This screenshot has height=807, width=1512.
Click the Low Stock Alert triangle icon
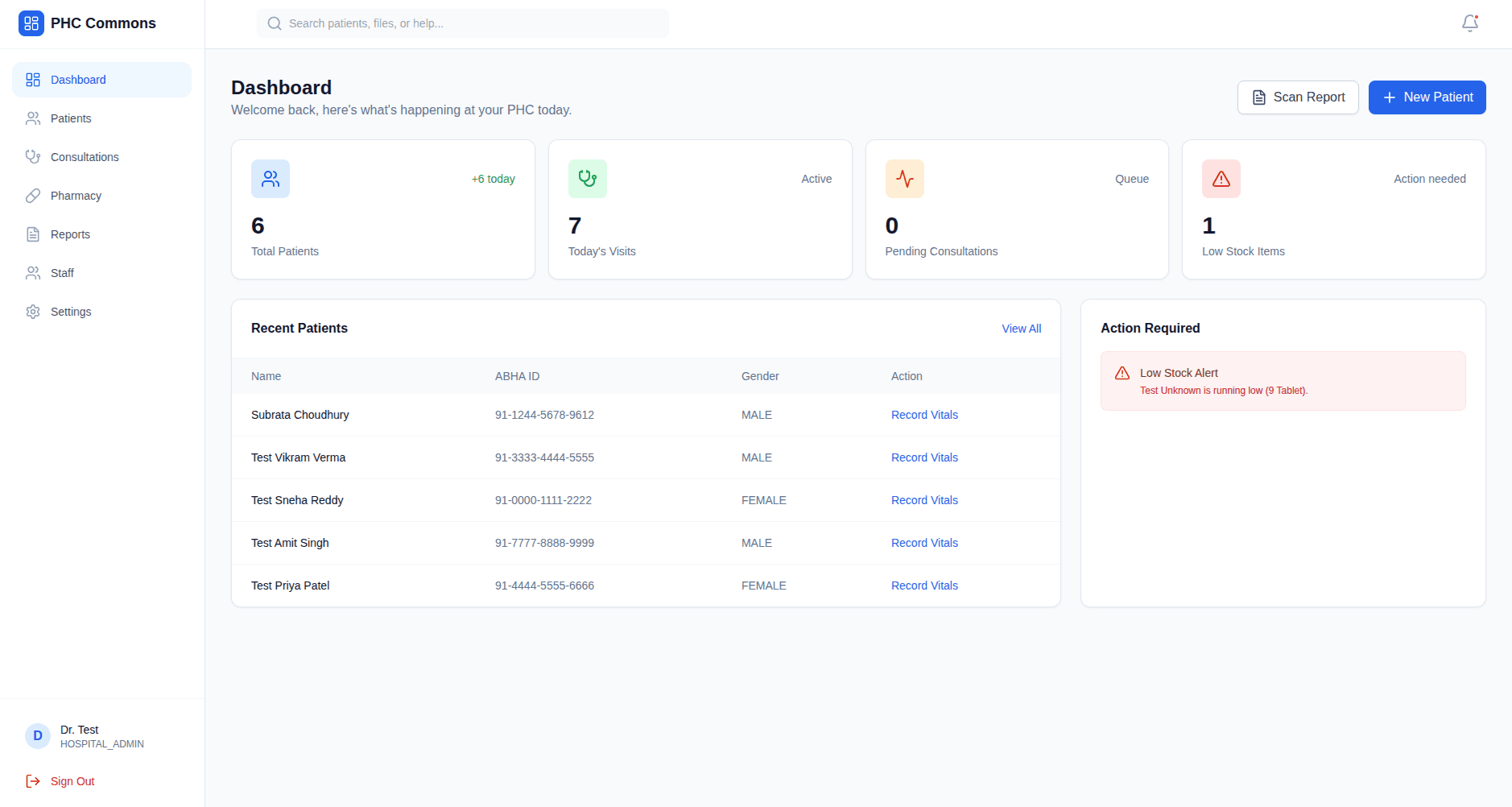click(x=1122, y=374)
